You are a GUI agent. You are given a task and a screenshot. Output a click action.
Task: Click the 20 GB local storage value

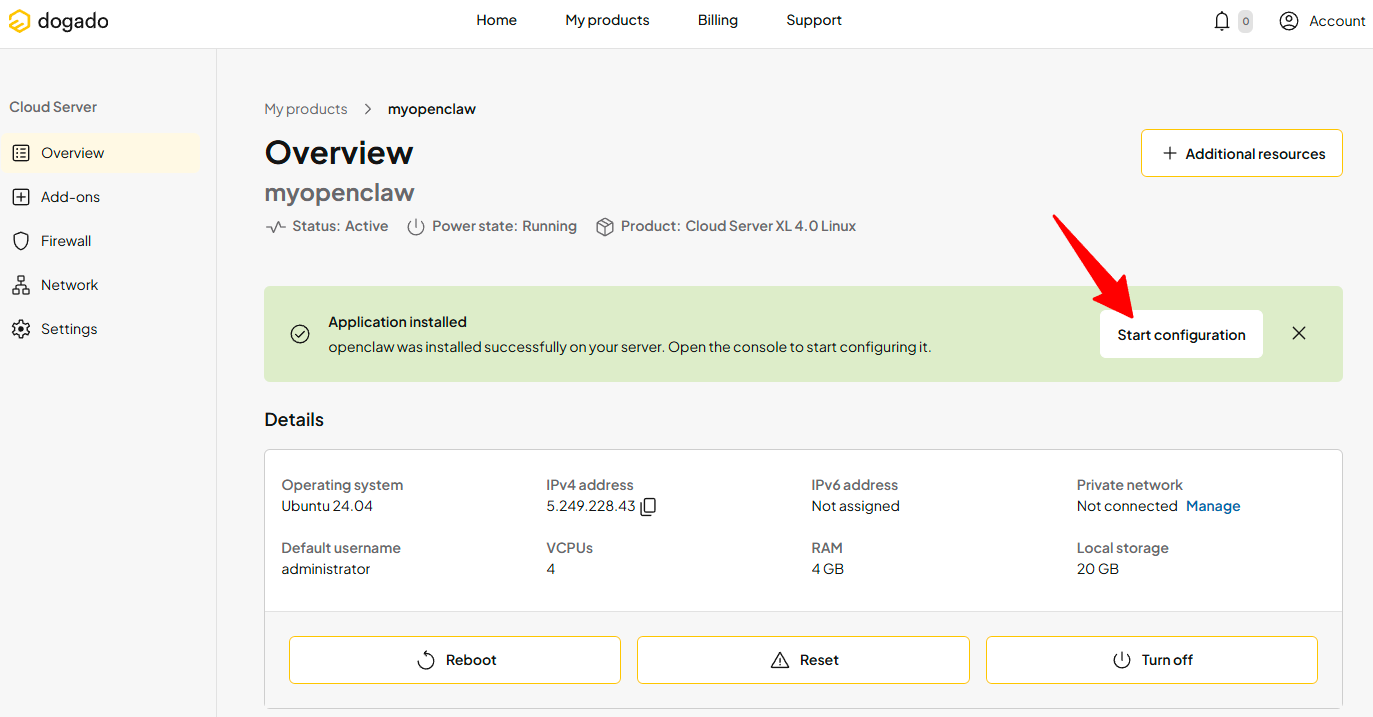[1098, 569]
